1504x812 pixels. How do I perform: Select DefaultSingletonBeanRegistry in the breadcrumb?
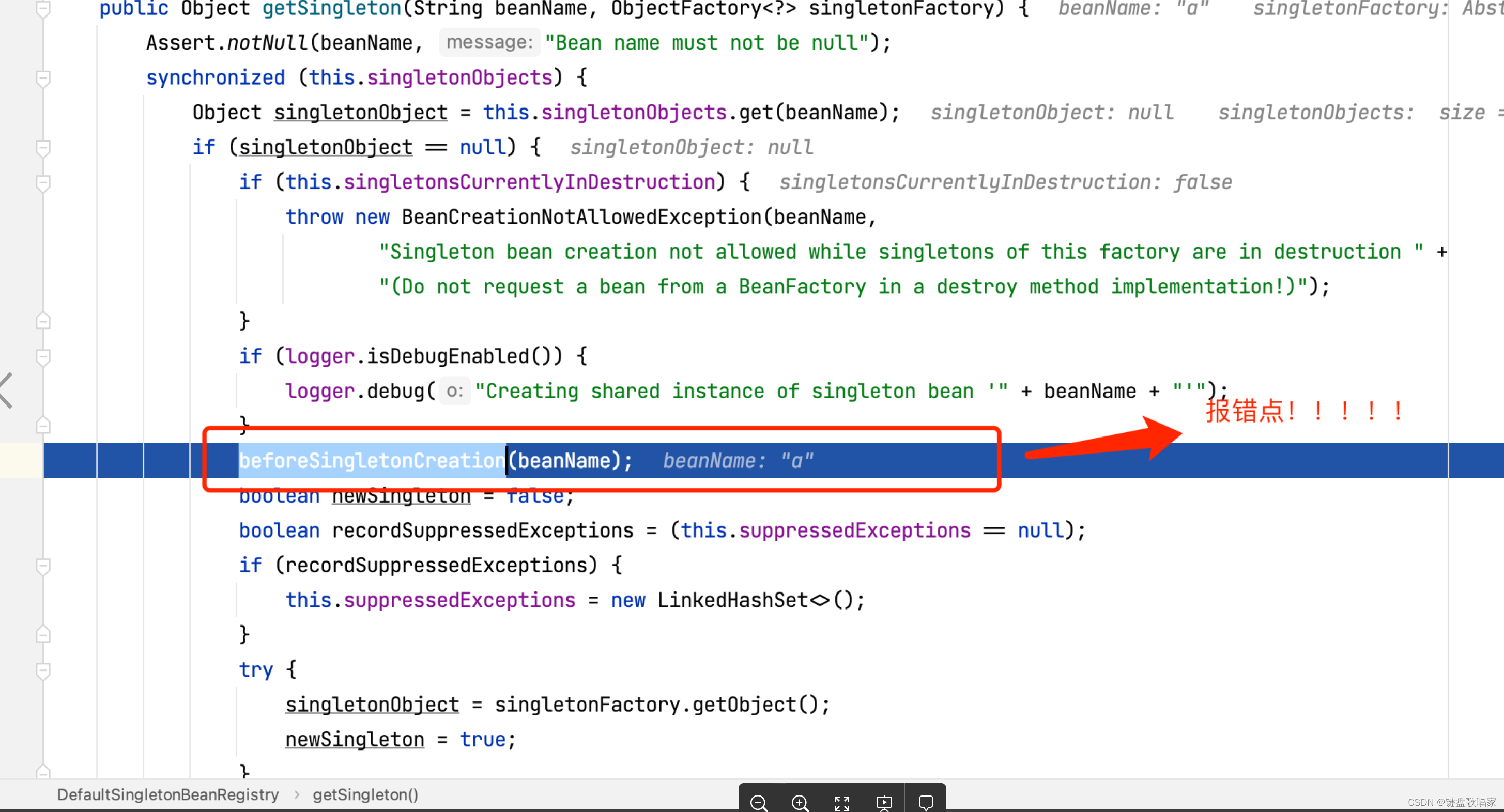click(168, 794)
